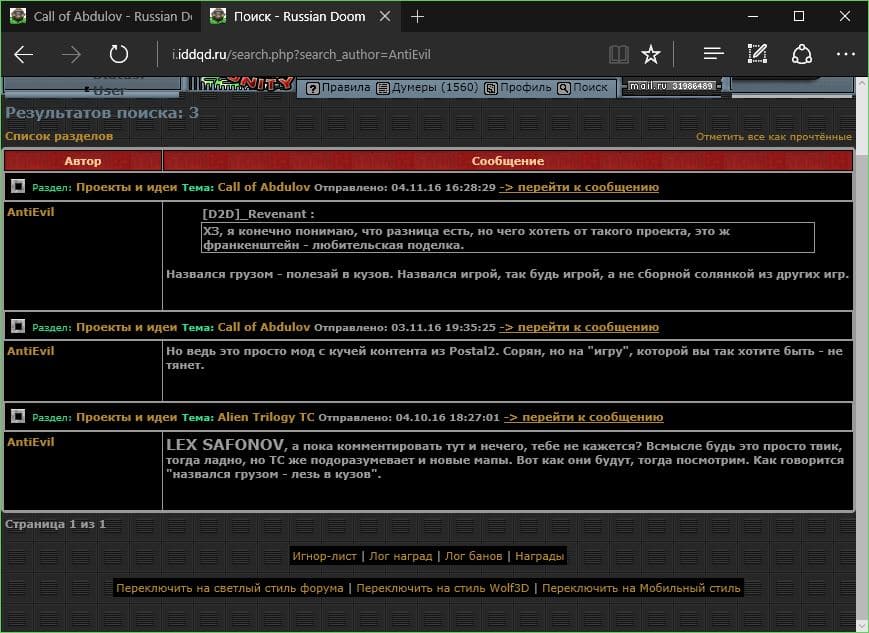Click AntiEvil author name in Postal2 message row
869x633 pixels.
click(30, 351)
